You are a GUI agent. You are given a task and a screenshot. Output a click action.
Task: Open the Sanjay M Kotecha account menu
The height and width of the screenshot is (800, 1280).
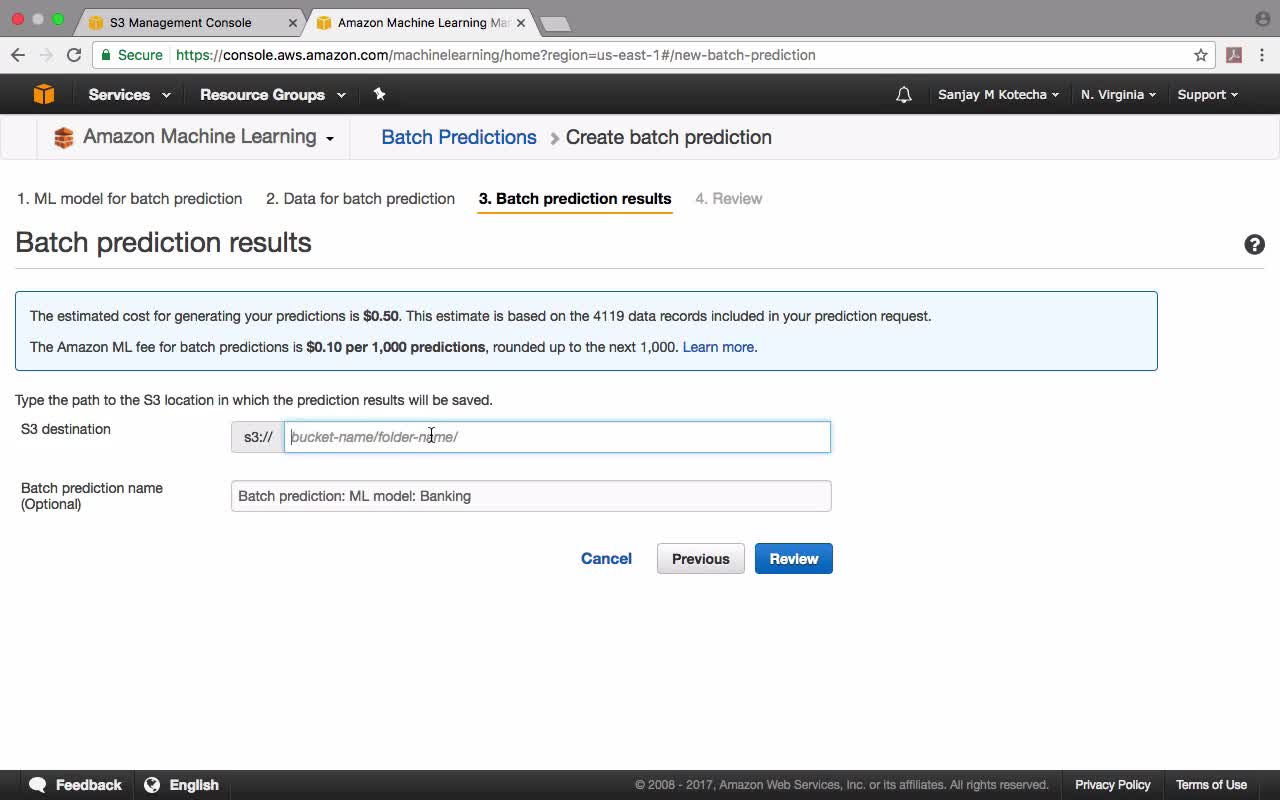tap(998, 95)
